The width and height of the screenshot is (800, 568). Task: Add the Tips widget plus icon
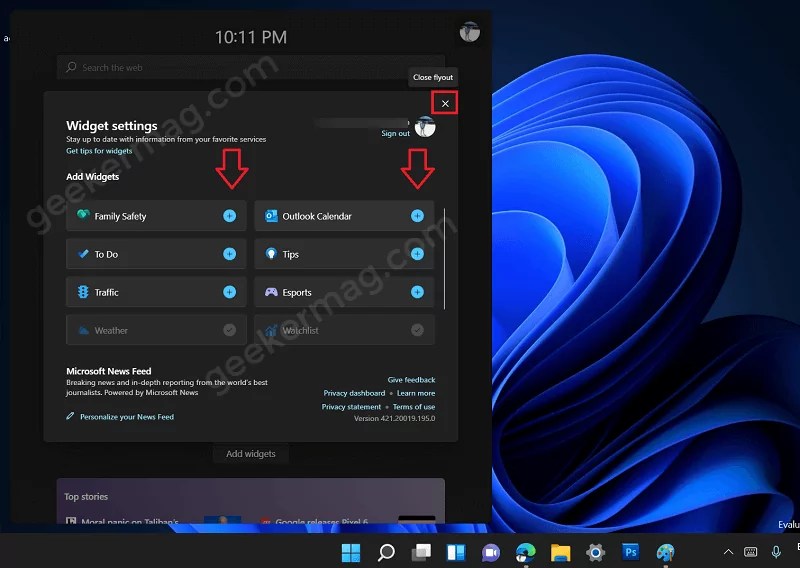pos(417,254)
